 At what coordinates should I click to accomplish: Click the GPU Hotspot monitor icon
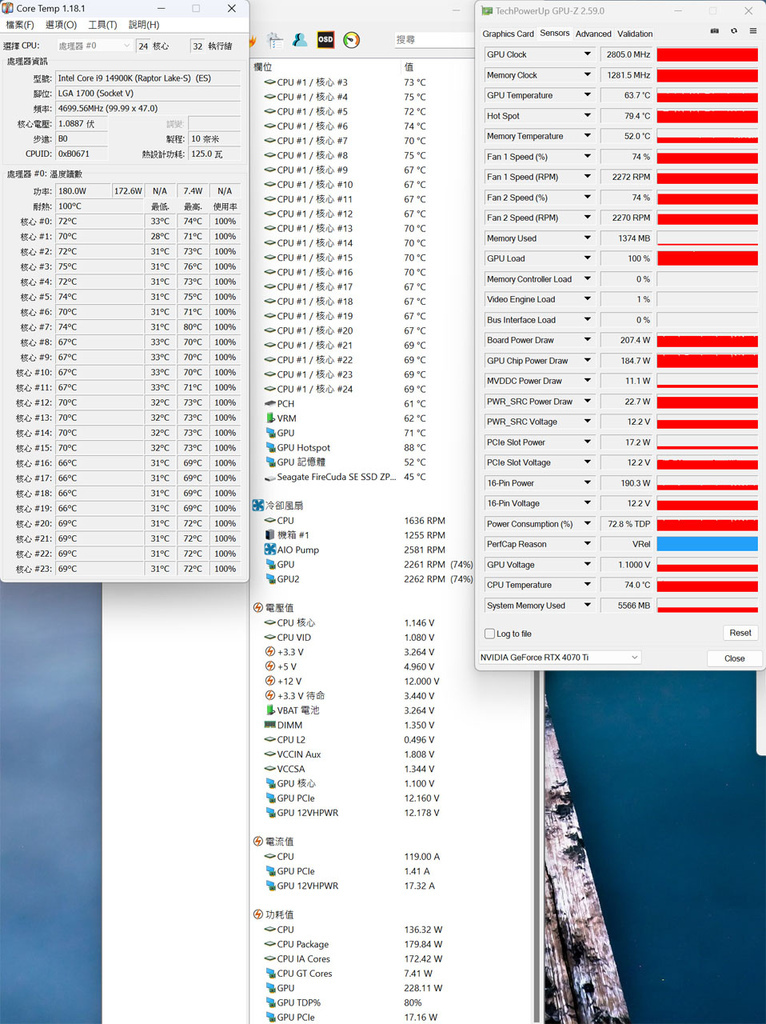click(x=270, y=447)
